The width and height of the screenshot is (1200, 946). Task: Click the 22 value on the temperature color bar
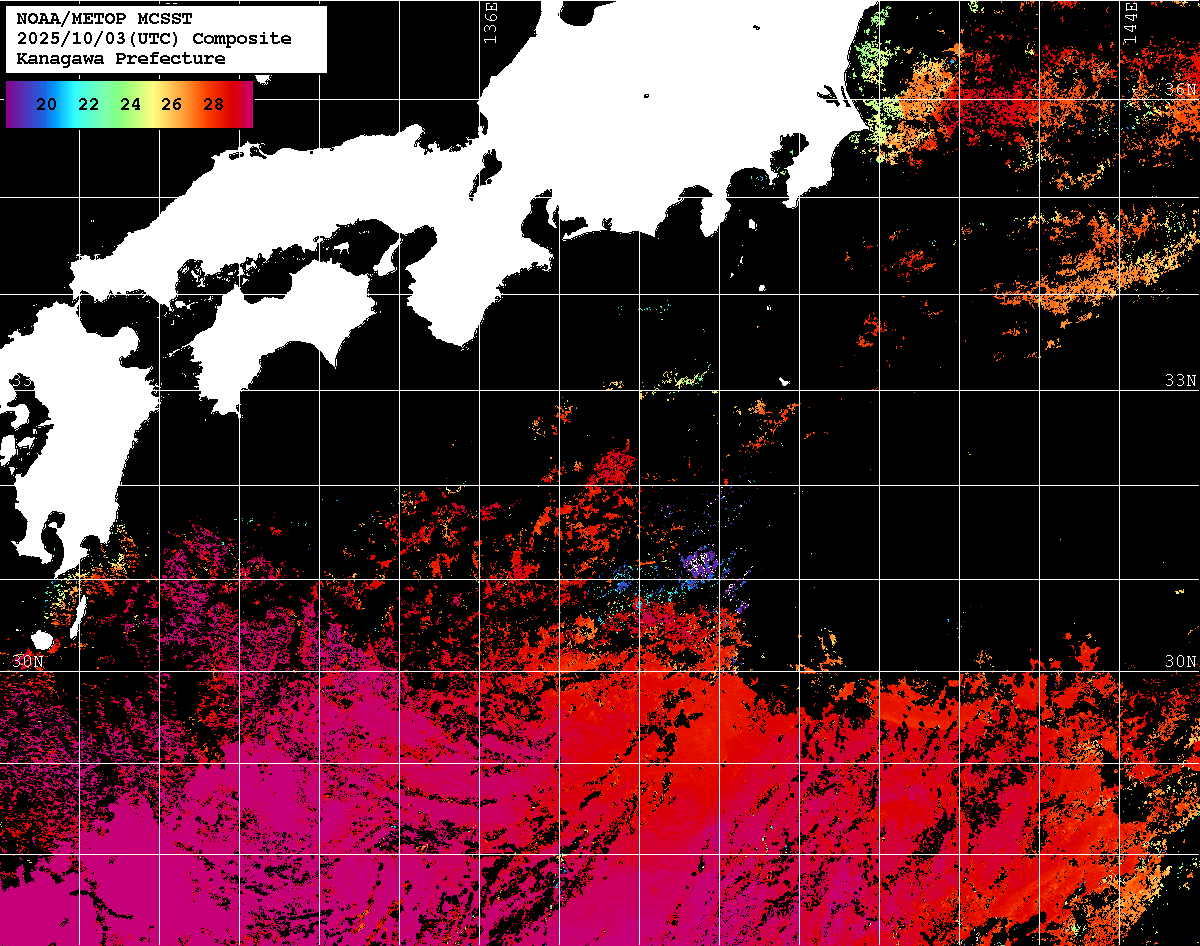88,104
